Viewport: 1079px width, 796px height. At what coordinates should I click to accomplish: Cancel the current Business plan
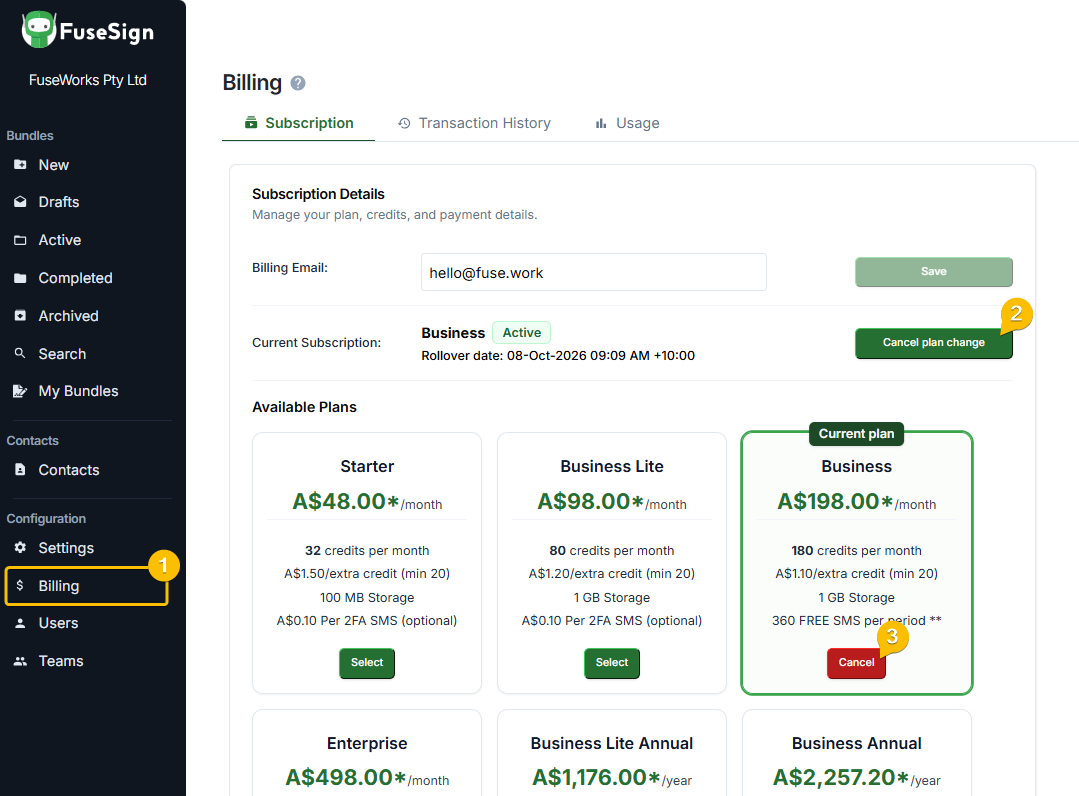856,663
